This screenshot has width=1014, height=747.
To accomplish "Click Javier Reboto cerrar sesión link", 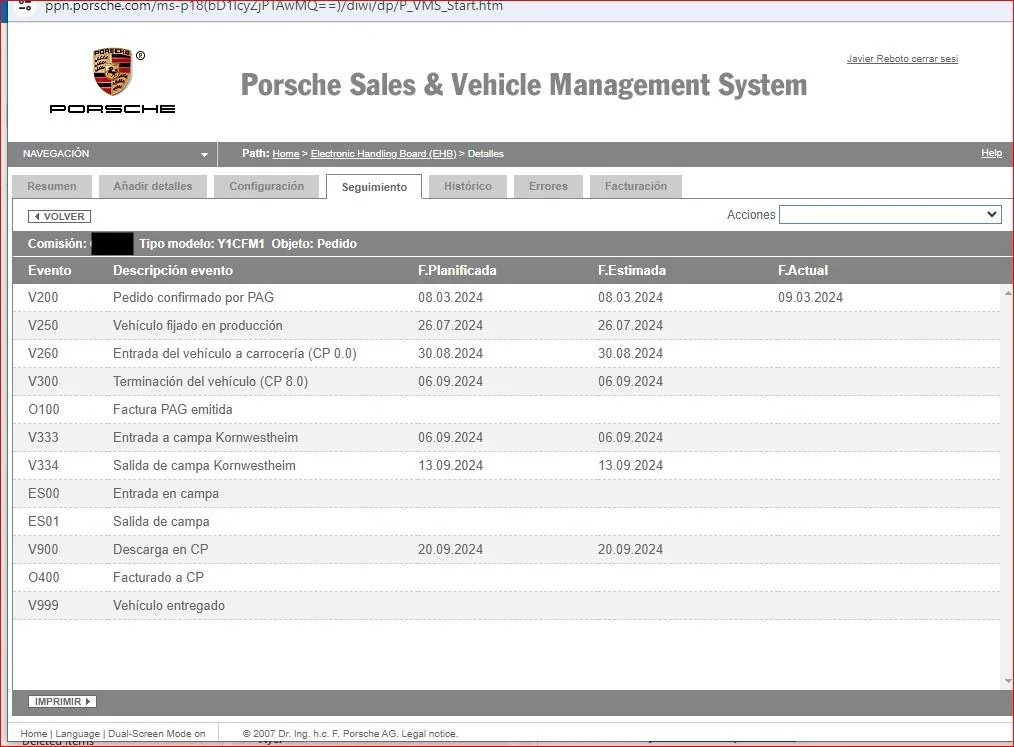I will pos(902,59).
